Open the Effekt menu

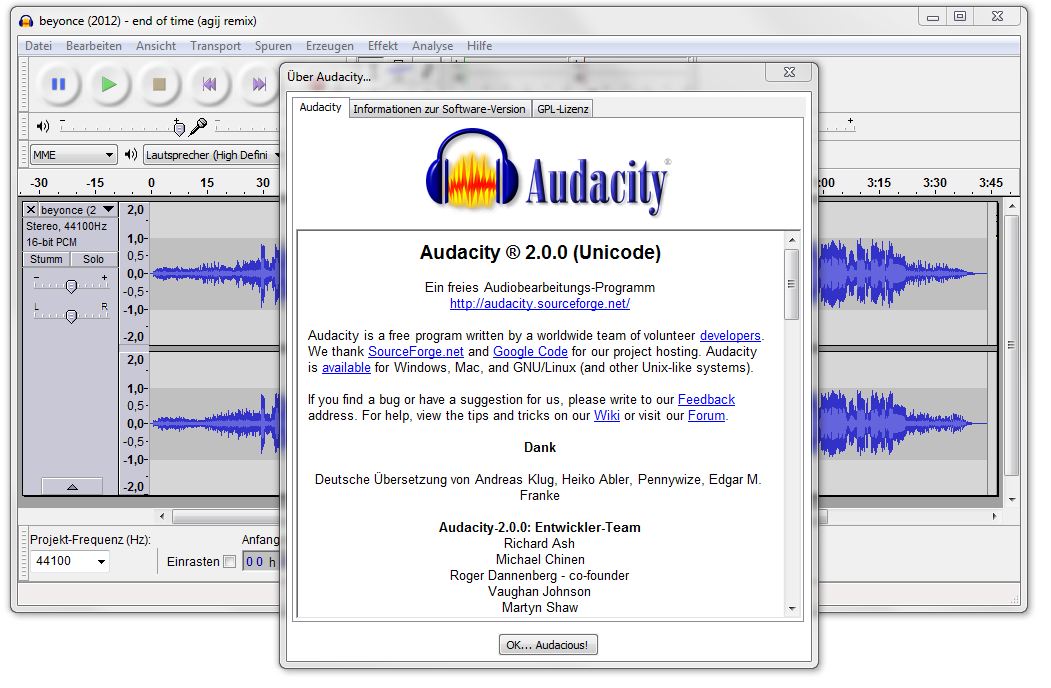pos(382,46)
